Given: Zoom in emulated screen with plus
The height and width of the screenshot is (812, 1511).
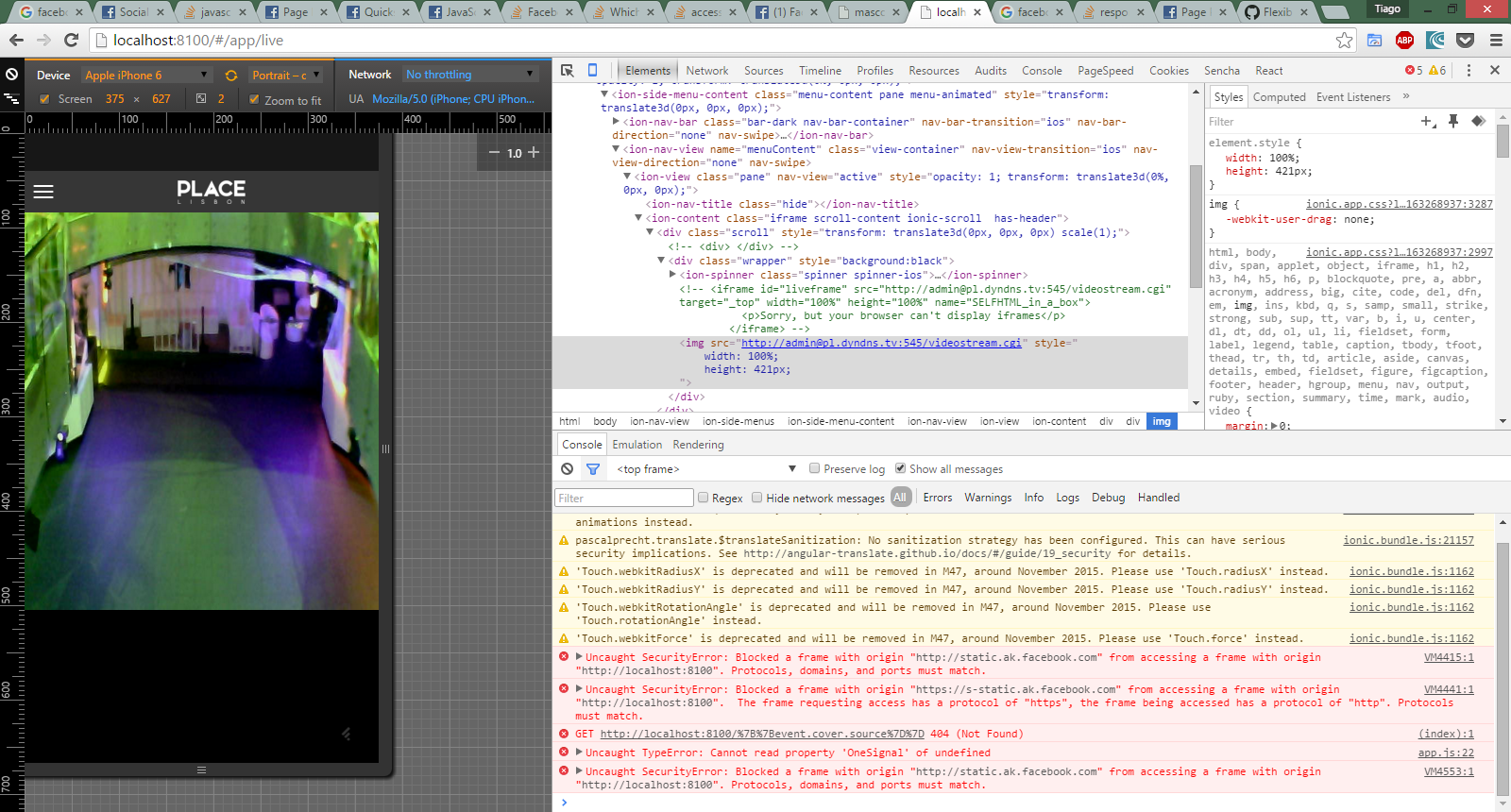Looking at the screenshot, I should click(x=534, y=152).
